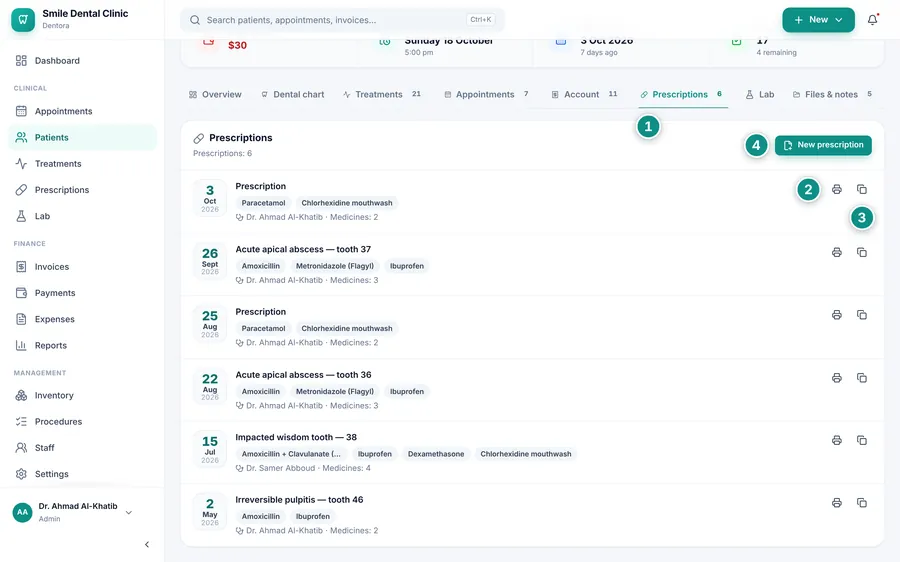Screen dimensions: 900x562
Task: Open Impacted wisdom tooth — 38 title
Action: click(x=296, y=437)
